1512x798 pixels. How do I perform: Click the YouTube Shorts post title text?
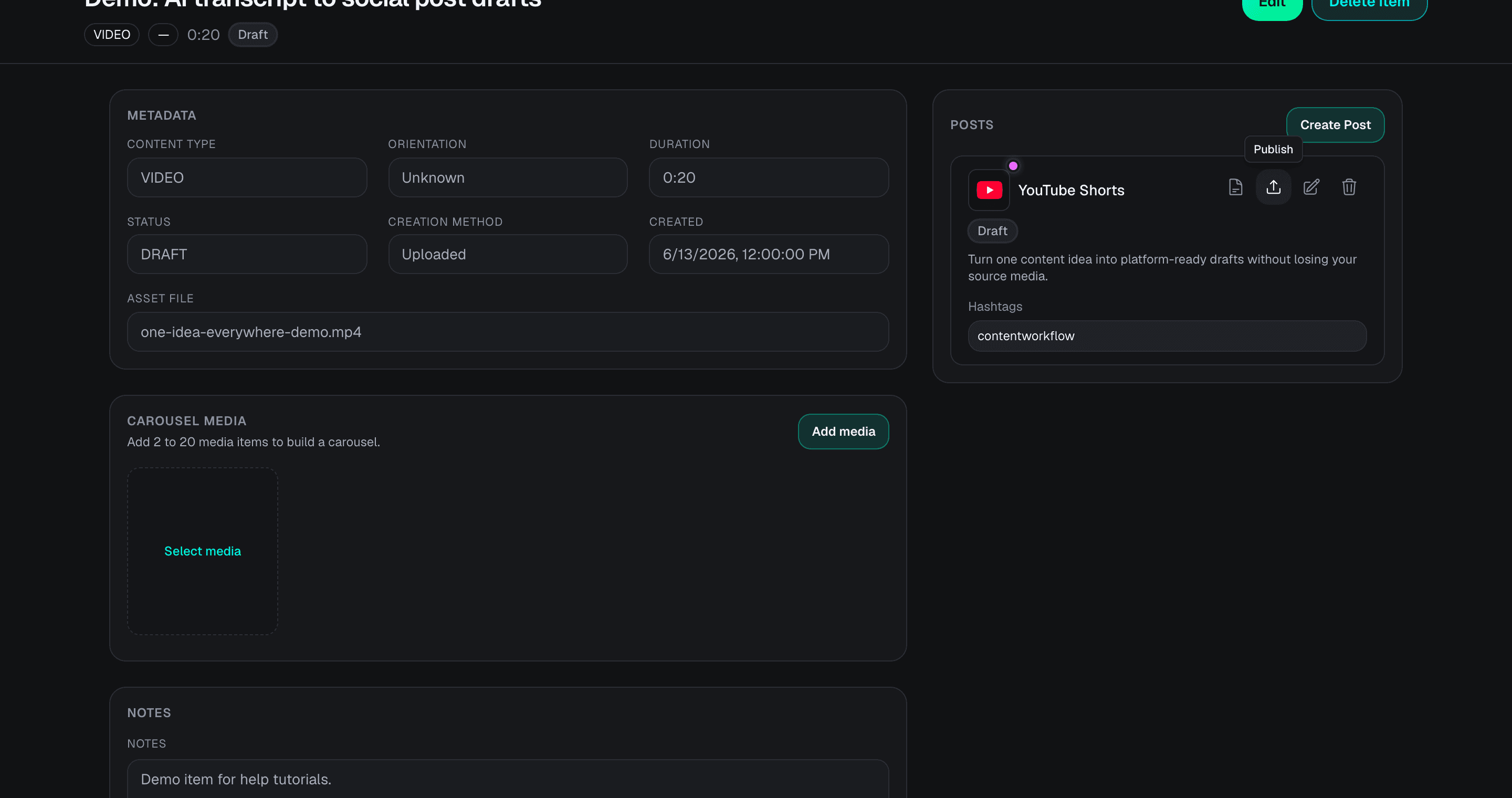(x=1071, y=190)
